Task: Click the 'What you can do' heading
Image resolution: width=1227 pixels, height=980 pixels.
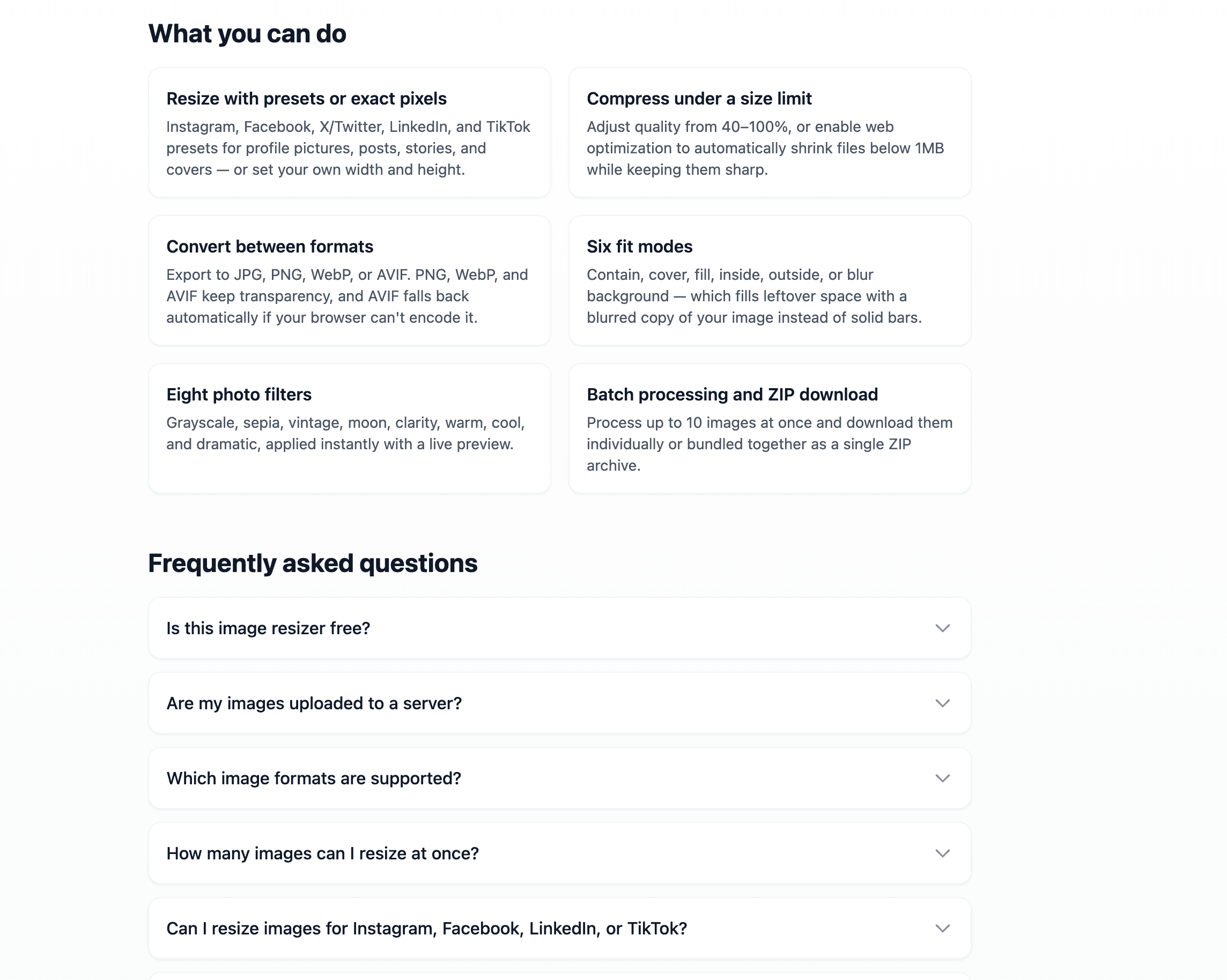Action: (247, 34)
